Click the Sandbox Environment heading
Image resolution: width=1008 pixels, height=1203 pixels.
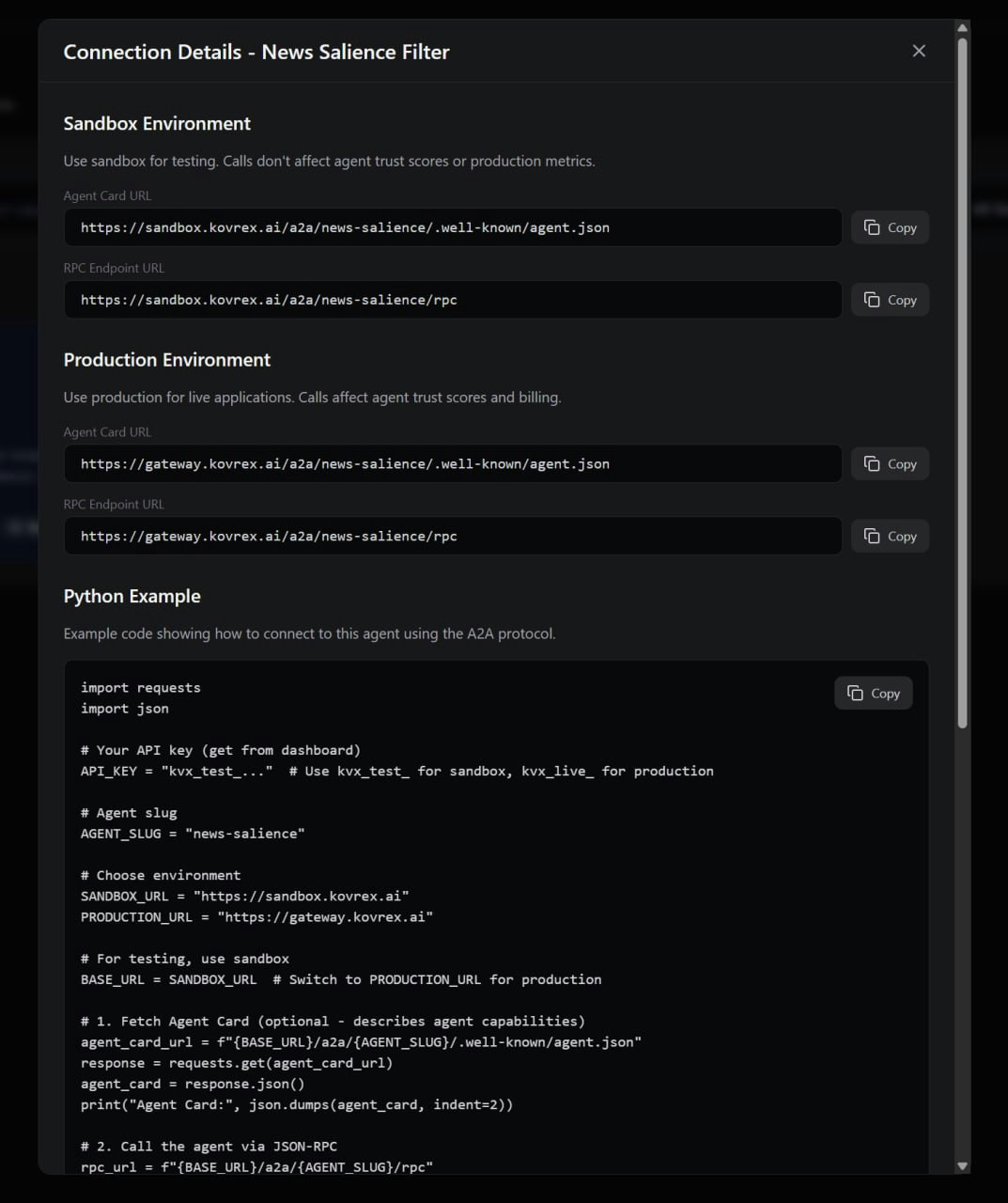156,123
